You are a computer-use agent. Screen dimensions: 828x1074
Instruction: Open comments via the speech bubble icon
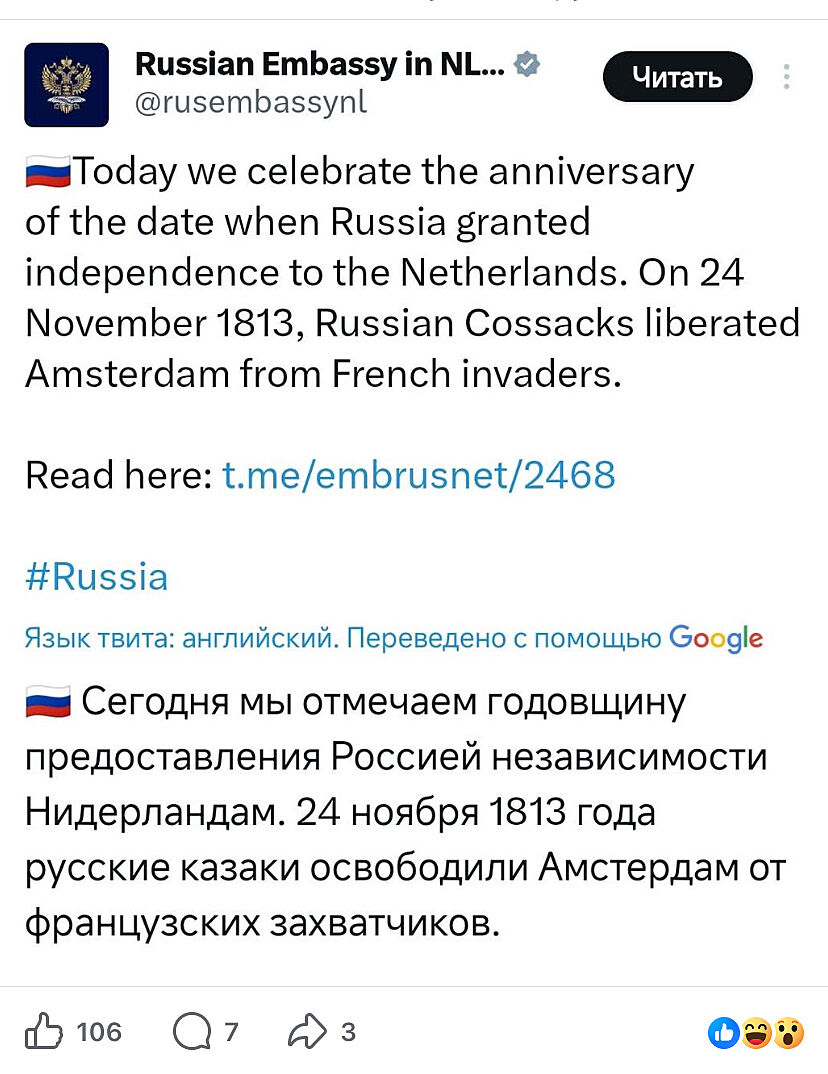190,1031
